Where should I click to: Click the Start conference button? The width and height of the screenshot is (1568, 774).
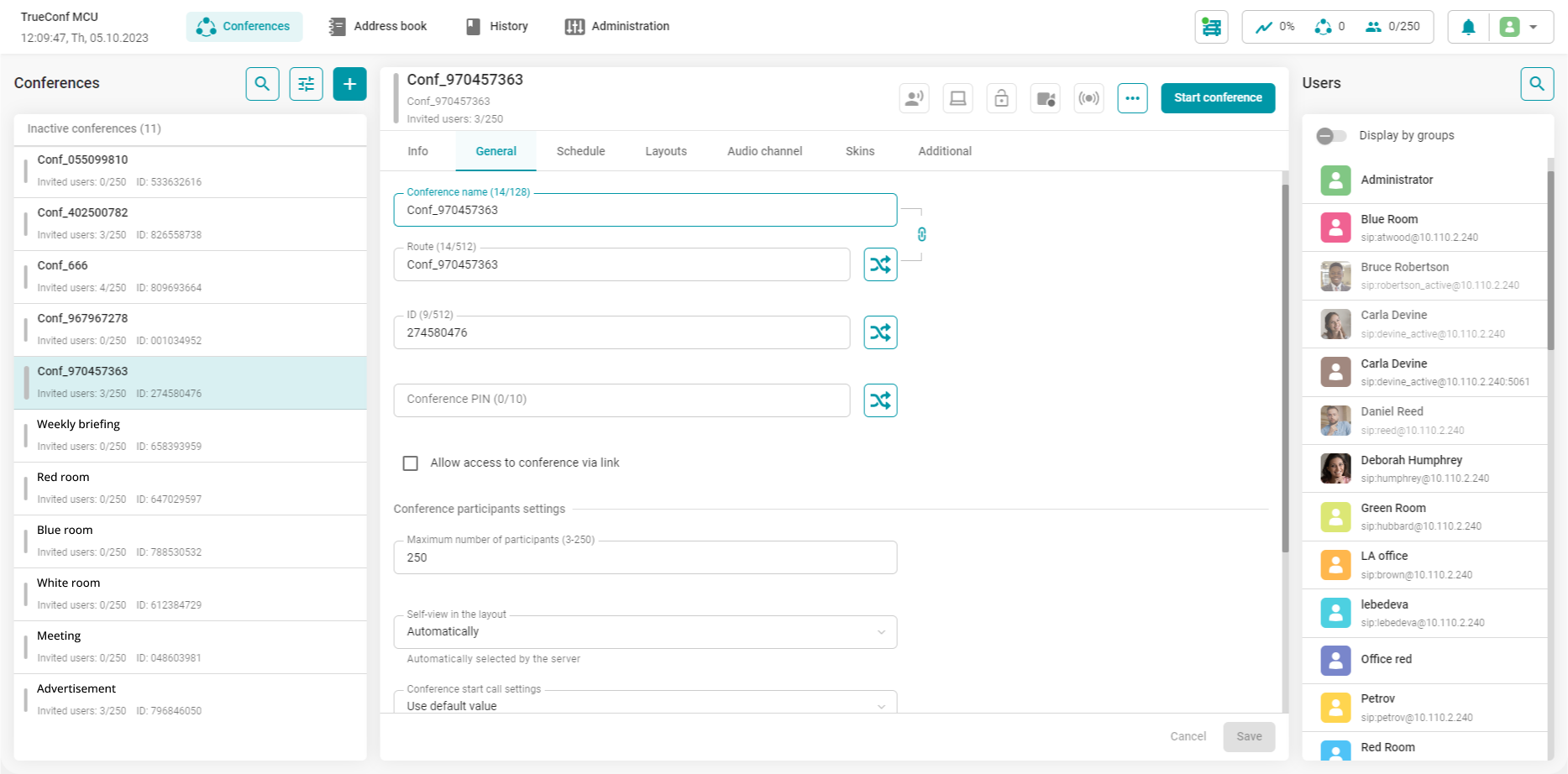coord(1217,98)
